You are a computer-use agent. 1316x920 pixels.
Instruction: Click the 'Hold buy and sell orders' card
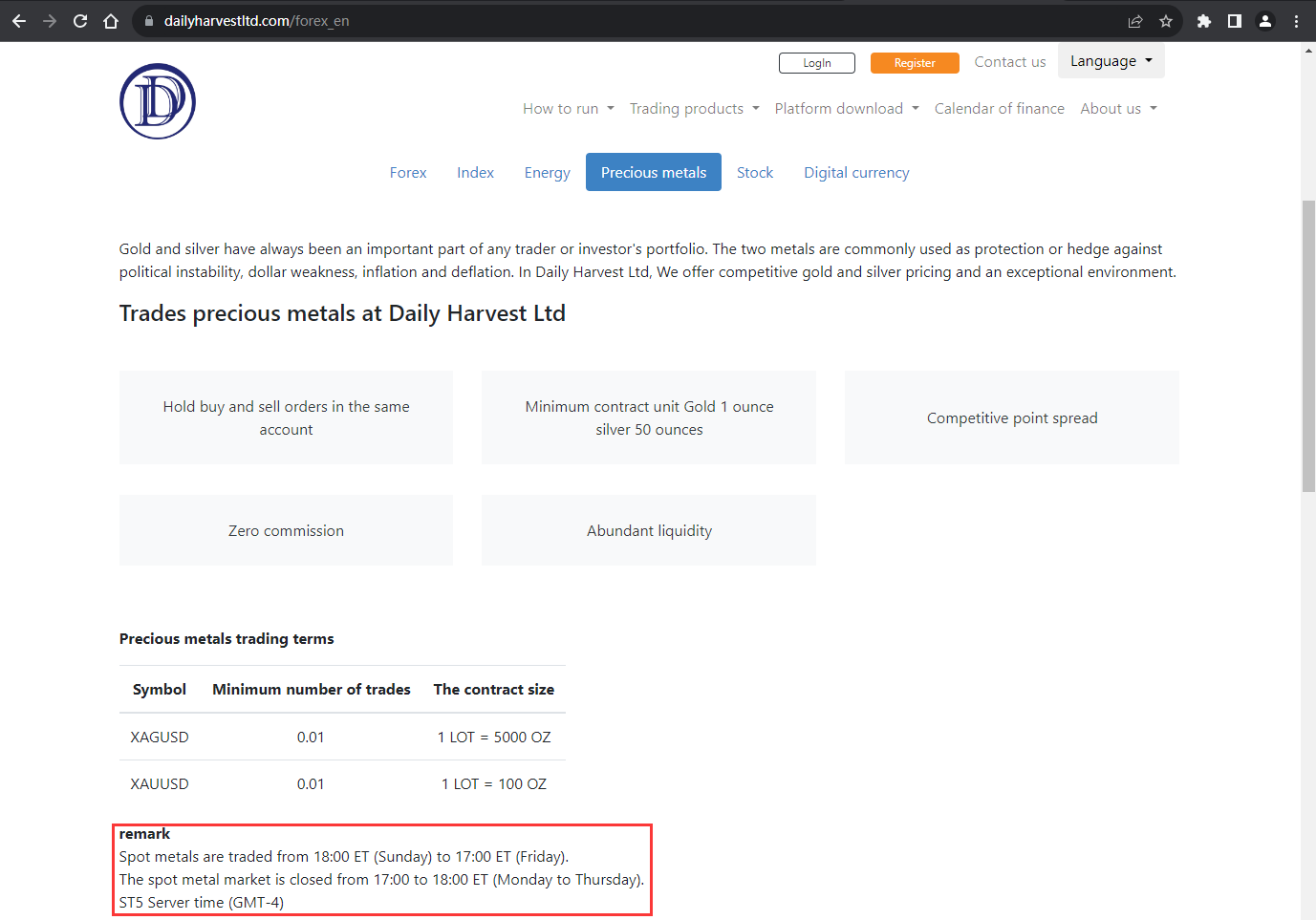(286, 417)
